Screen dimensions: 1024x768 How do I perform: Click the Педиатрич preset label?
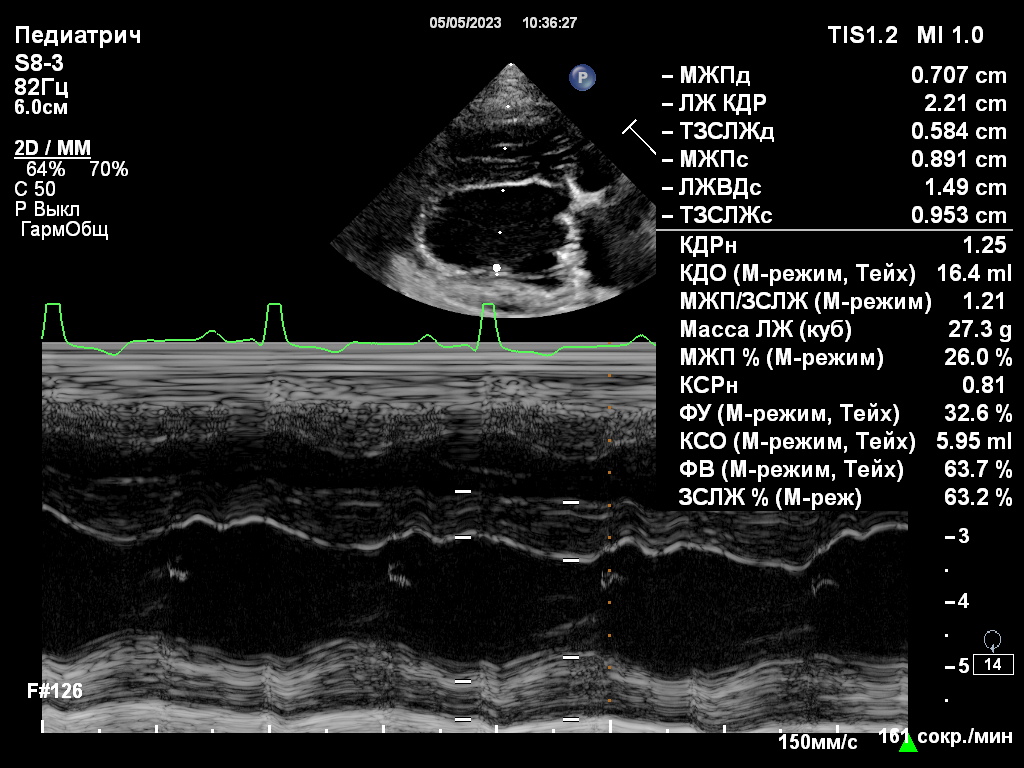pyautogui.click(x=78, y=36)
